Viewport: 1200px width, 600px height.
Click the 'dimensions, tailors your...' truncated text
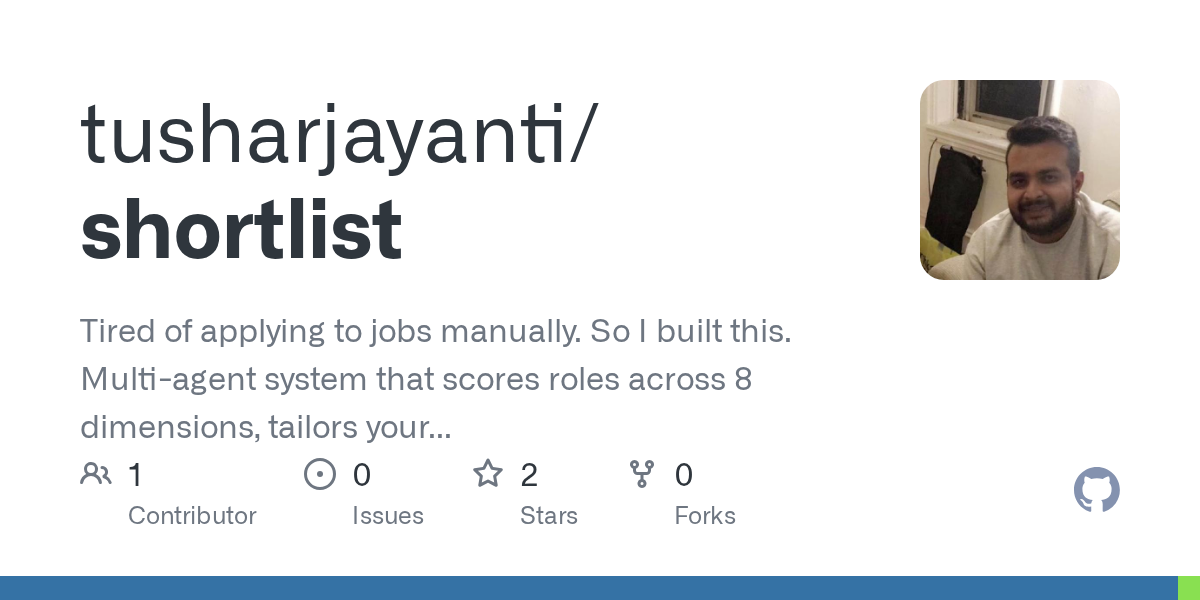click(266, 428)
